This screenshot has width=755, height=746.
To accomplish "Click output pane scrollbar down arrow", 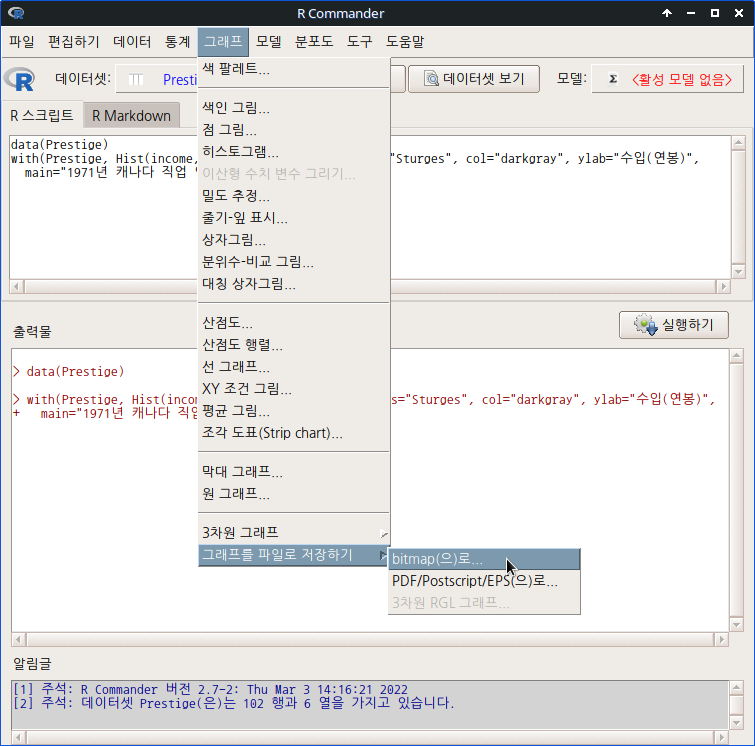I will pos(736,625).
